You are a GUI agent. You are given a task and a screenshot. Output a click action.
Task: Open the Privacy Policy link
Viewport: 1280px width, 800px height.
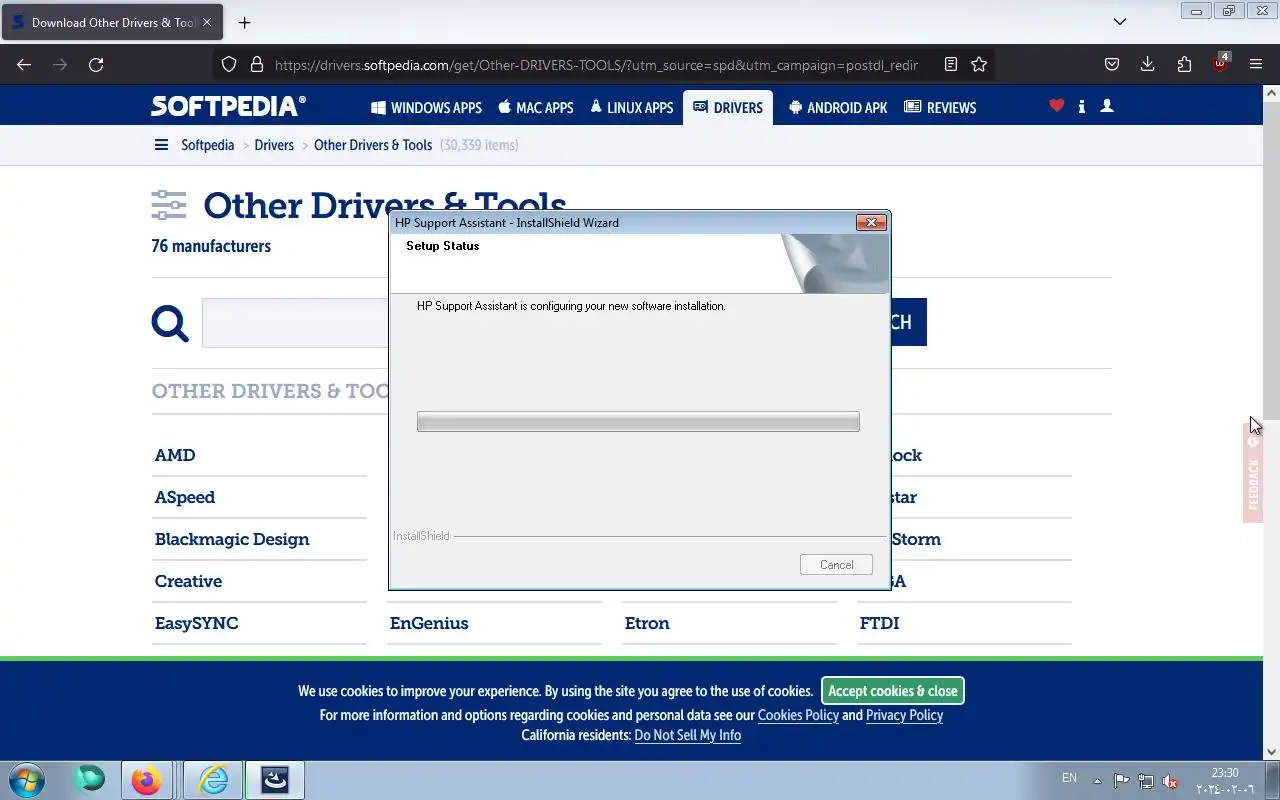(x=904, y=715)
